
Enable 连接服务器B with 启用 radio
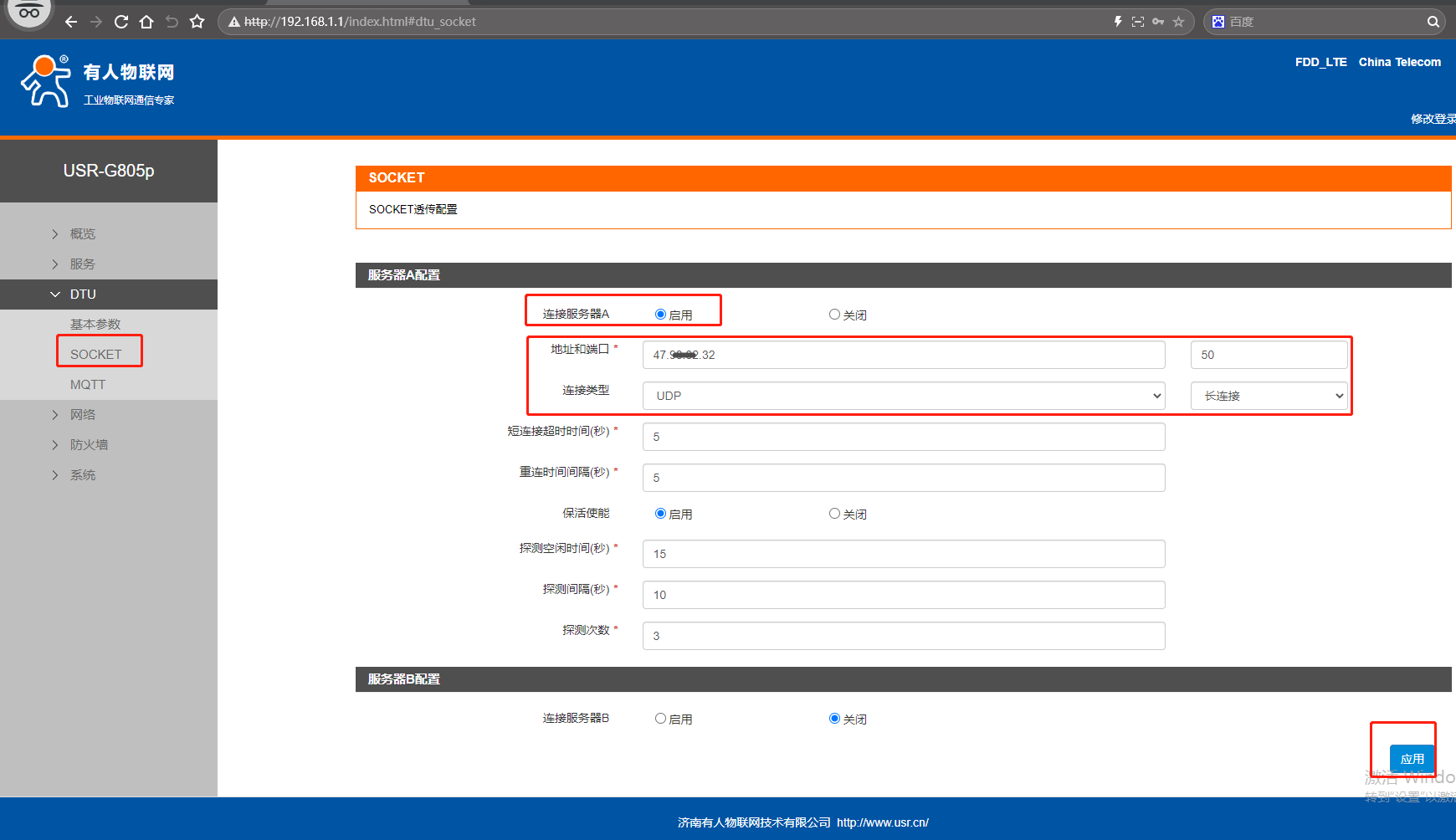click(660, 719)
